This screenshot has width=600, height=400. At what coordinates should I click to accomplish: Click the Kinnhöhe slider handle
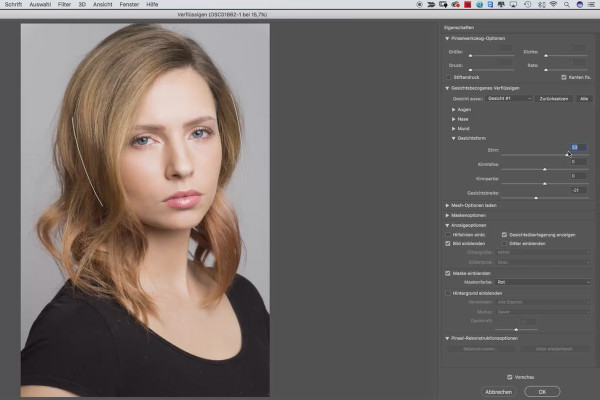click(x=545, y=169)
